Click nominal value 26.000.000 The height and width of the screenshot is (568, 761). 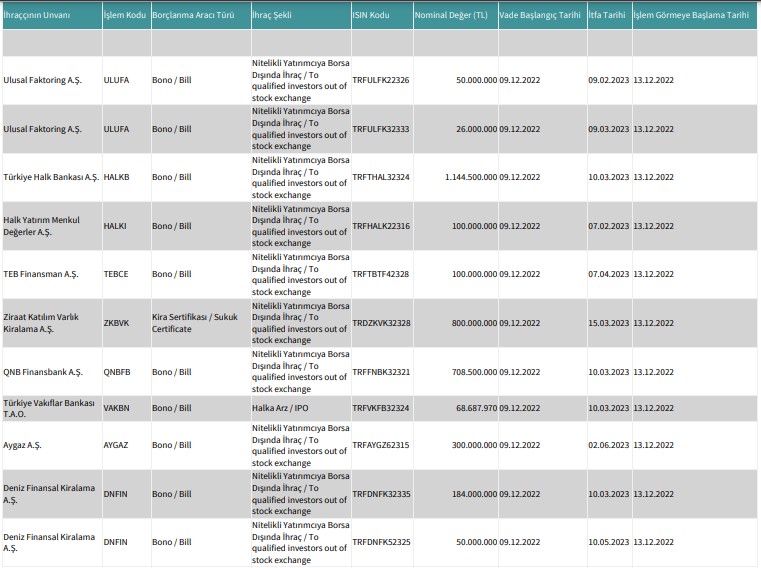477,129
